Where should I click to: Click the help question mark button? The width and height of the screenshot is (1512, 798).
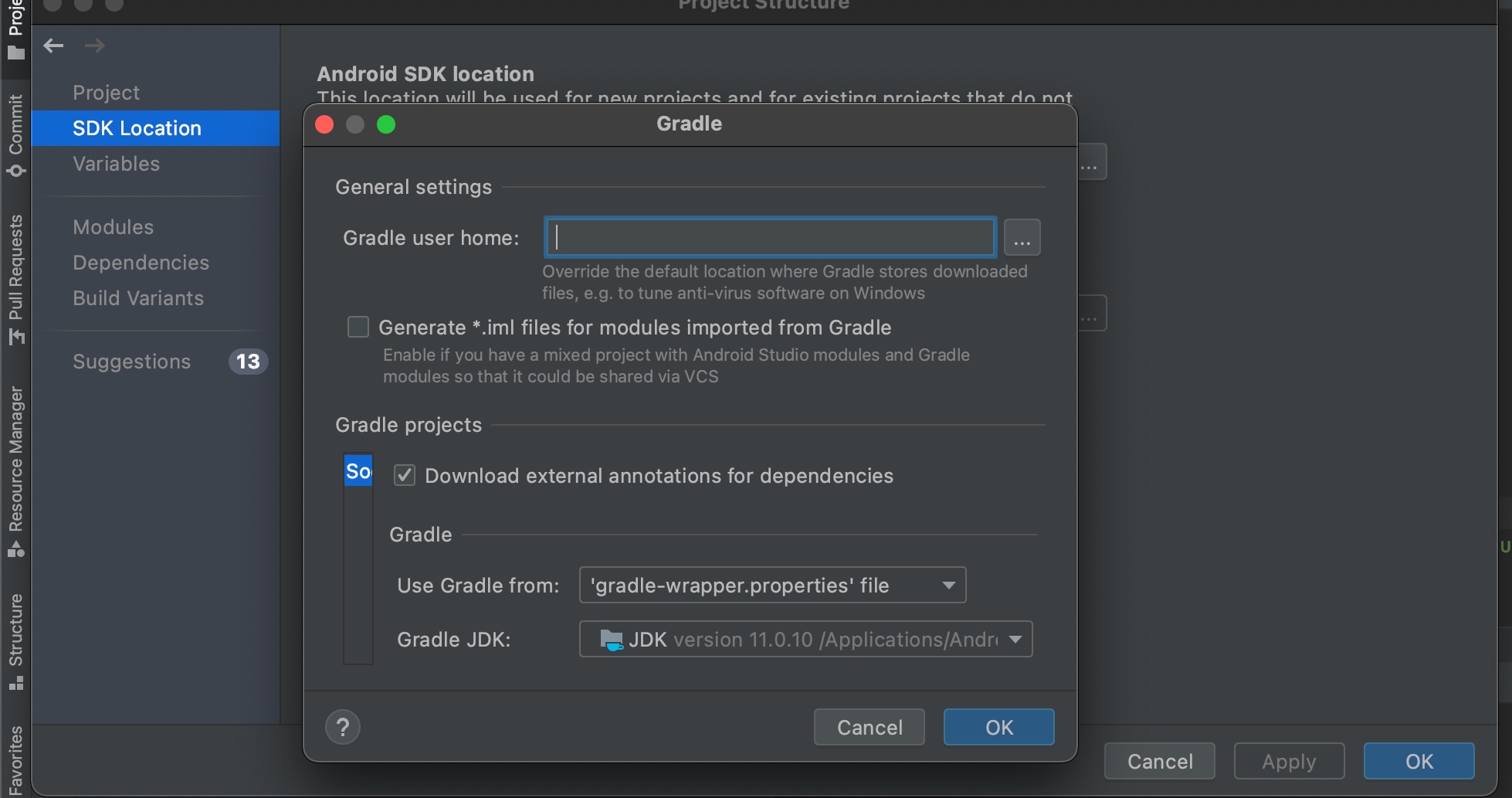343,727
